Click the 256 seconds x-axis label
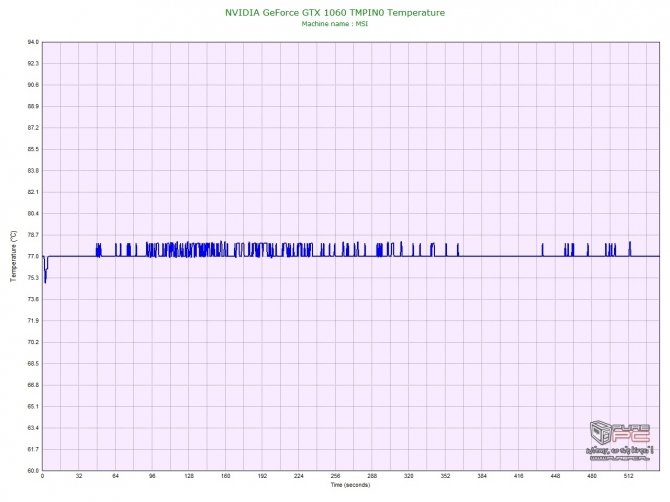 [335, 476]
